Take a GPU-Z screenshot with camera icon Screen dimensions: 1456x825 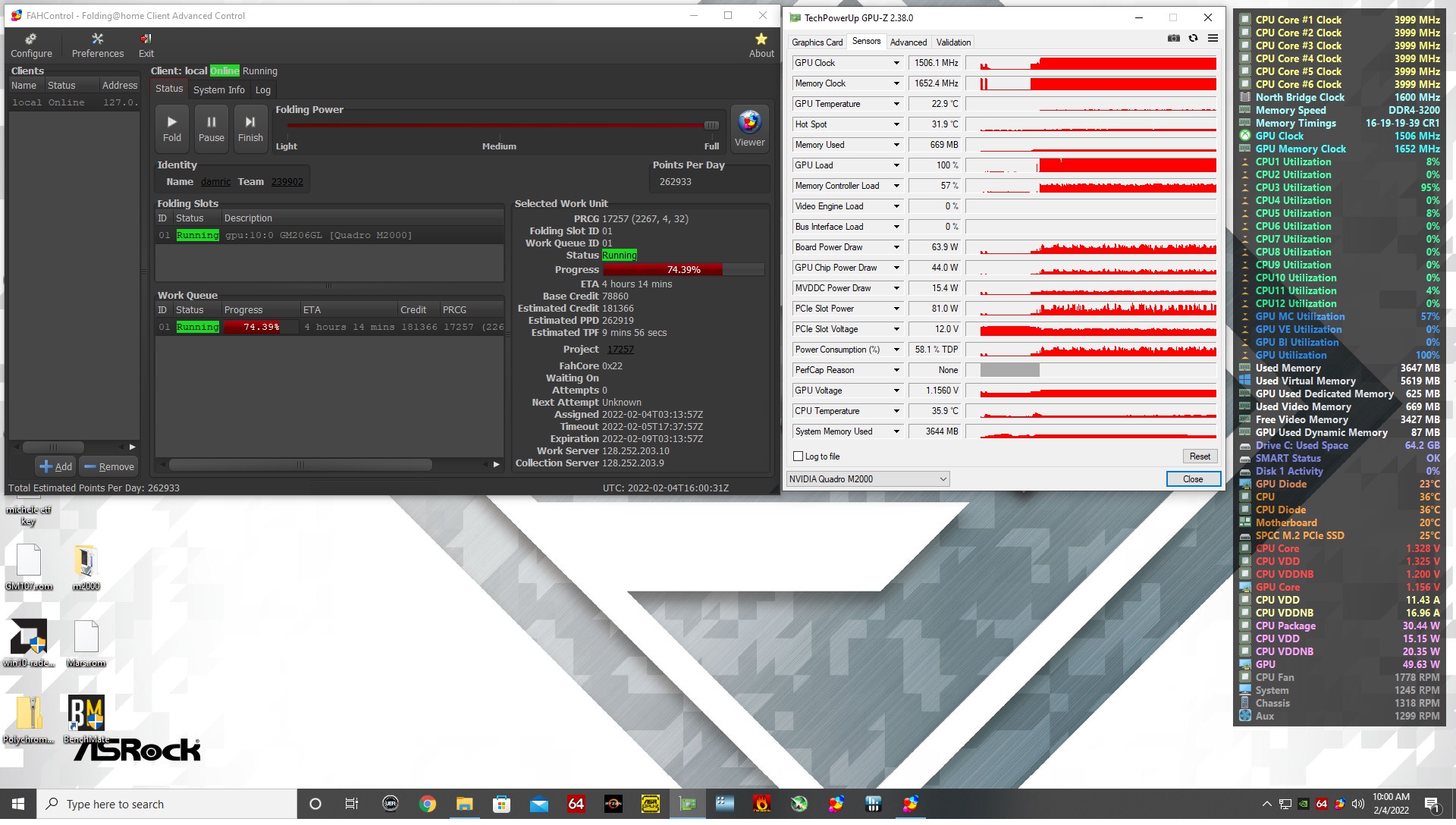click(x=1173, y=38)
